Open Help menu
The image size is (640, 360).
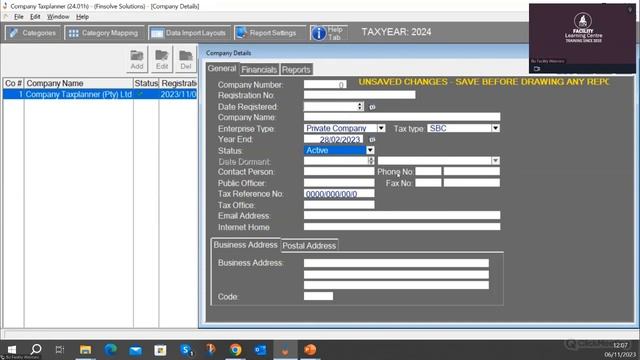click(82, 17)
